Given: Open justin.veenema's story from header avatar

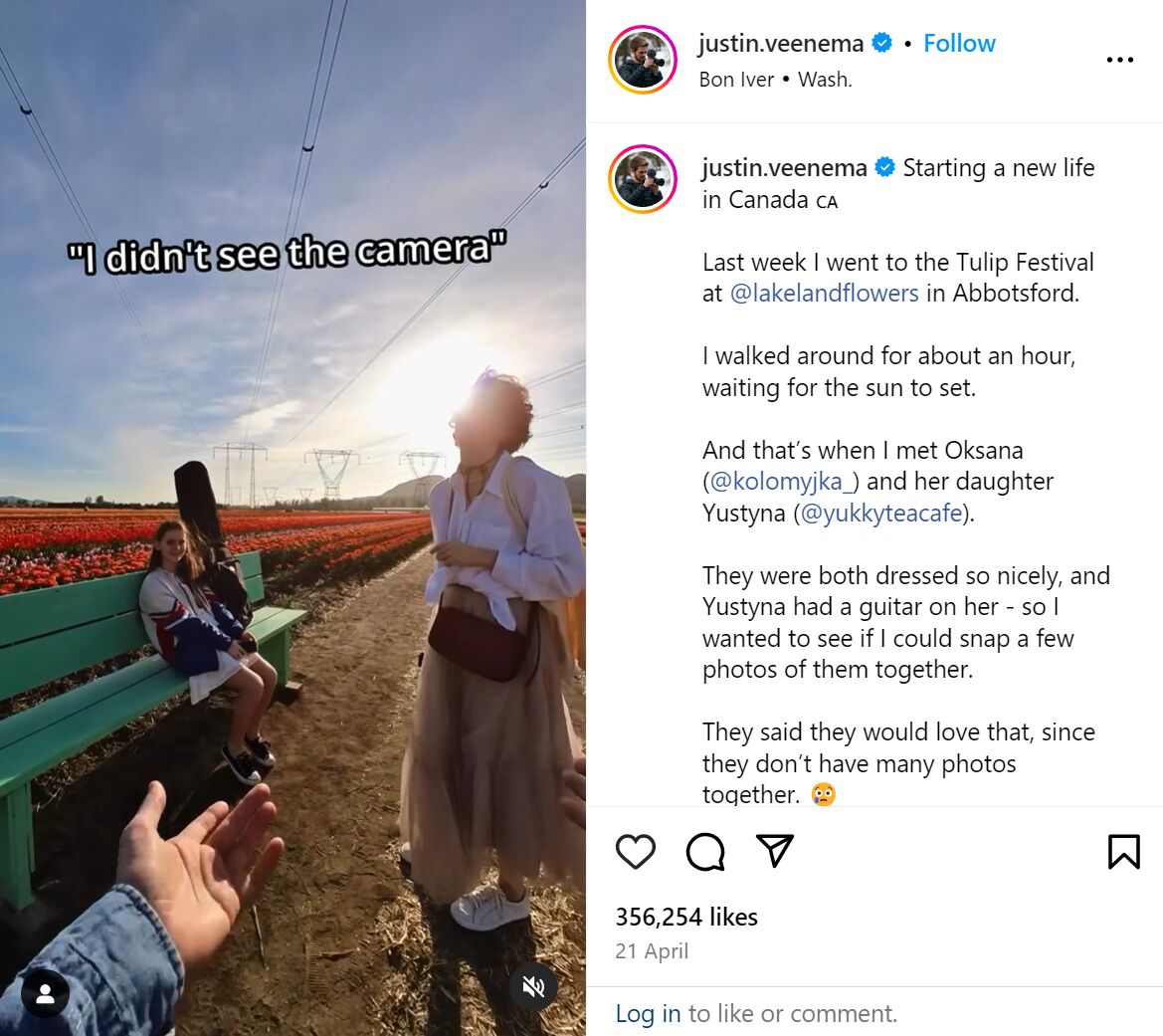Looking at the screenshot, I should click(x=643, y=60).
